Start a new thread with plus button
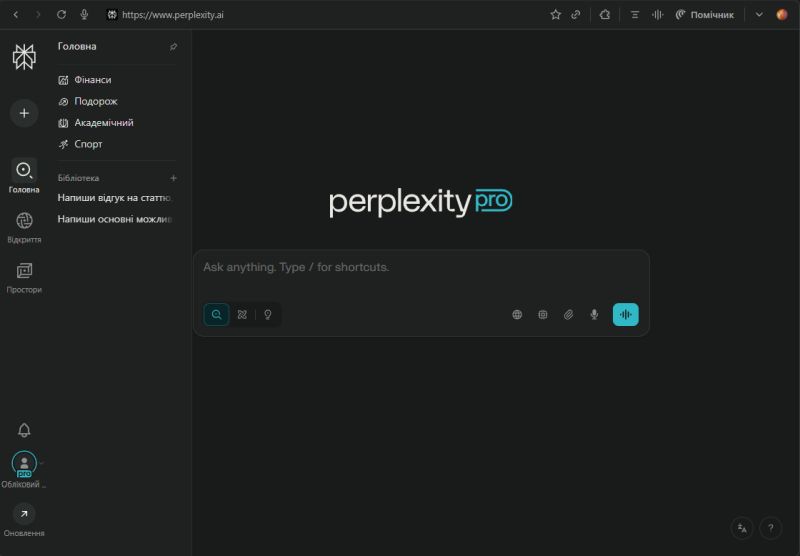This screenshot has width=800, height=556. click(x=24, y=113)
